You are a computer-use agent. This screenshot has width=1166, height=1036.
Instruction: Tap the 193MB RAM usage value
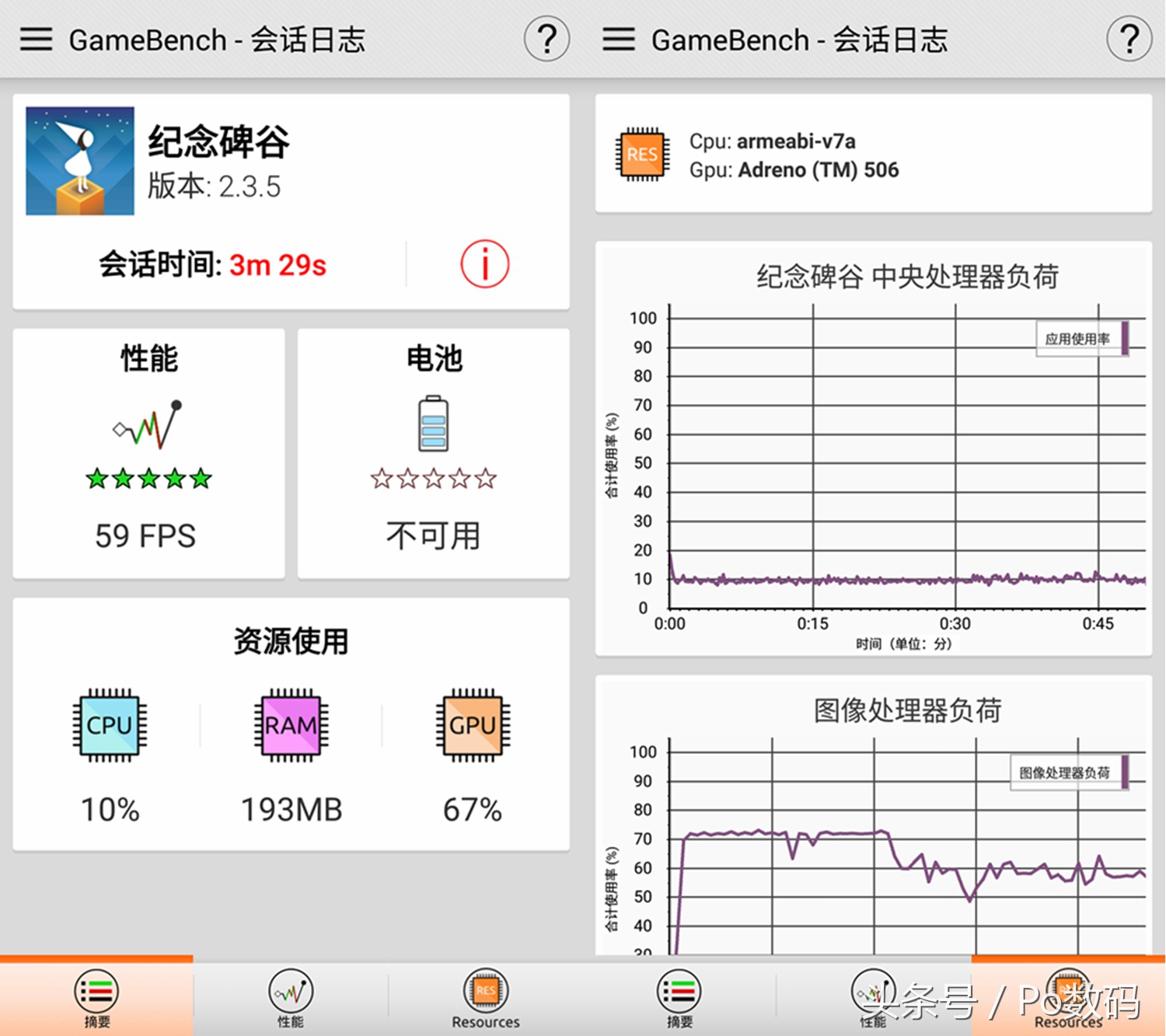(x=291, y=810)
